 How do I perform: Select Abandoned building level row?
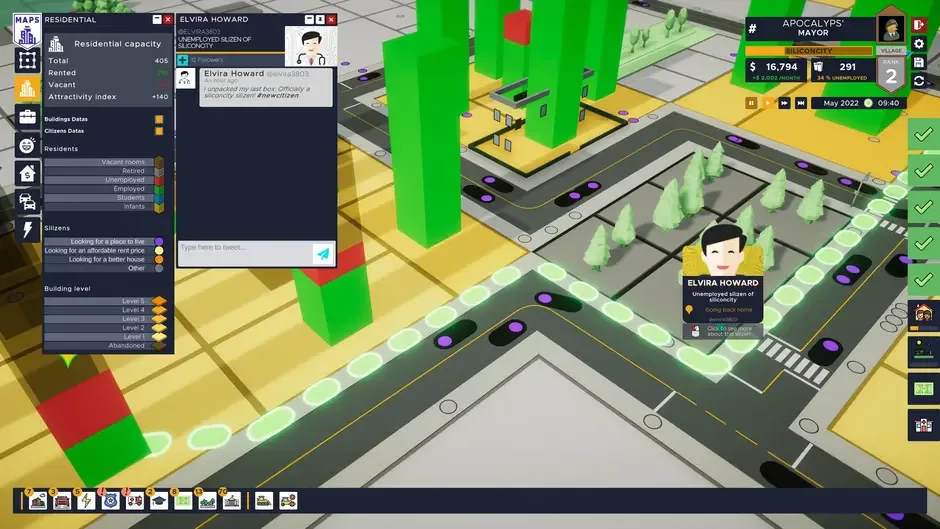point(105,345)
